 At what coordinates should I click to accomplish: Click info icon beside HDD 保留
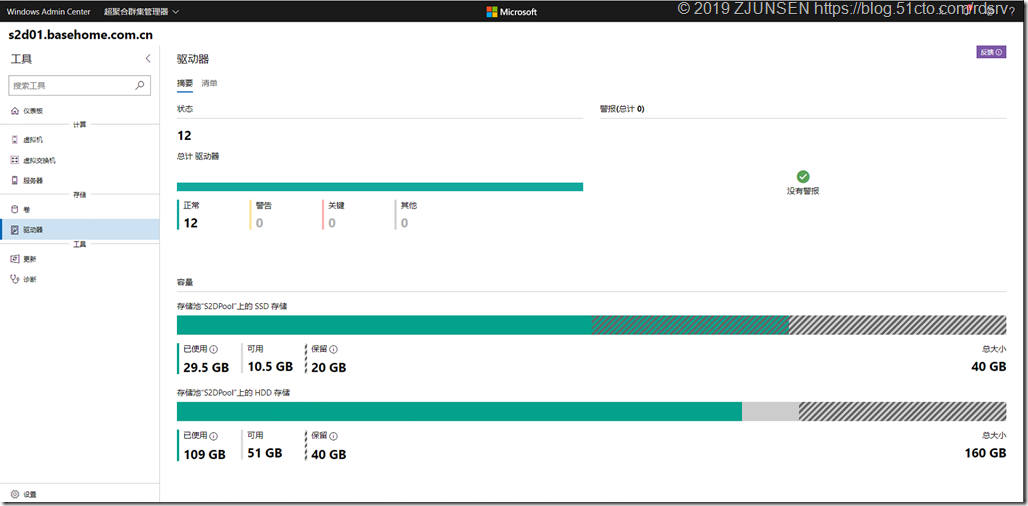(334, 436)
